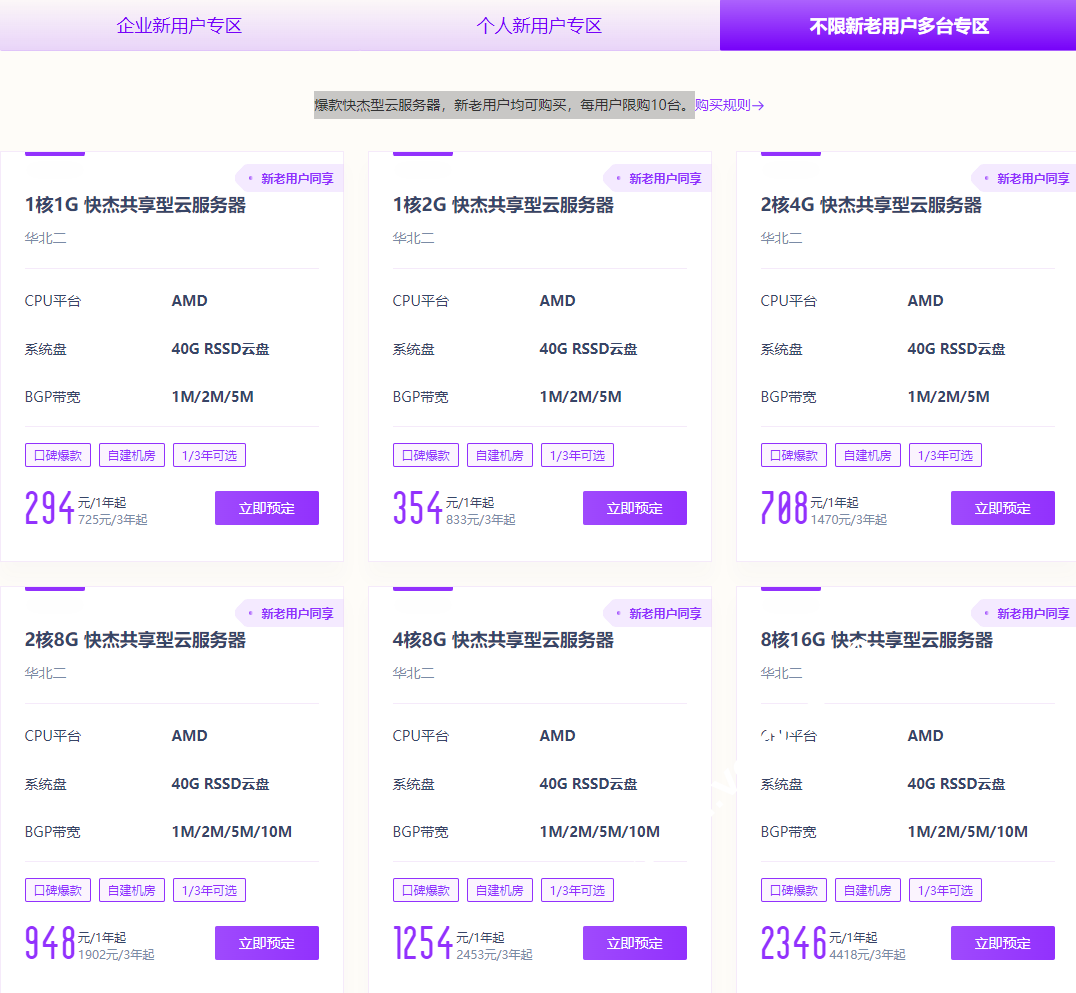Screen dimensions: 1076x993
Task: Click the 新老用户同享 badge on the 1核1G card
Action: coord(296,179)
